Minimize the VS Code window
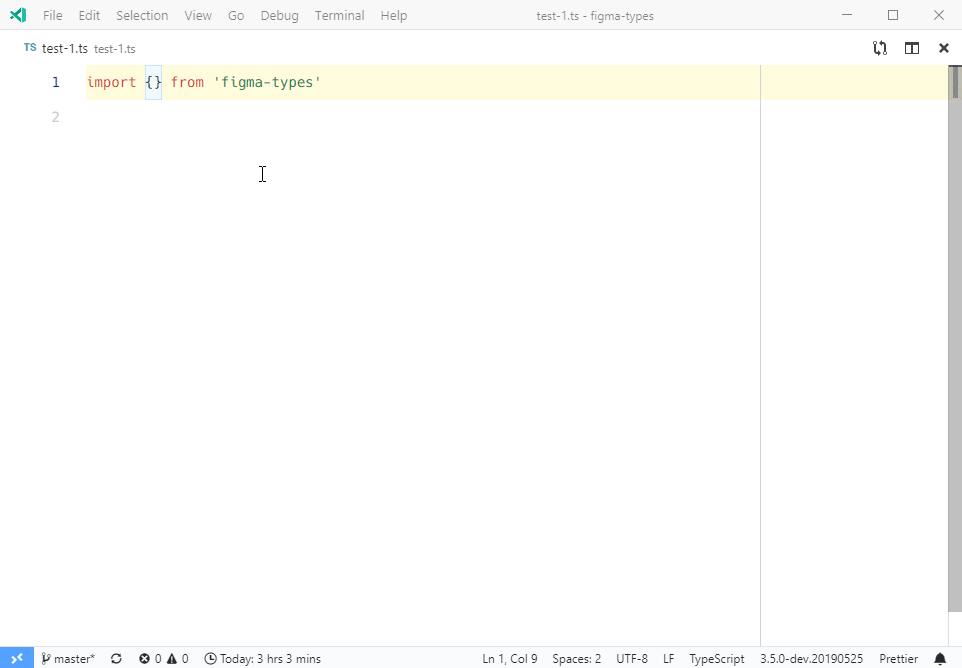The height and width of the screenshot is (668, 962). point(847,15)
